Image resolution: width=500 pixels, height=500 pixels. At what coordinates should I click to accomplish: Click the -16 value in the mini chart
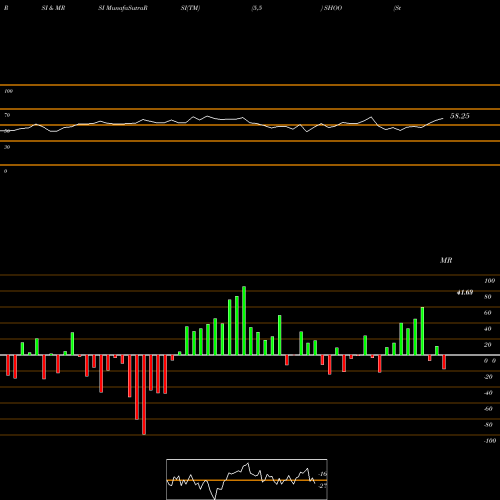[323, 474]
